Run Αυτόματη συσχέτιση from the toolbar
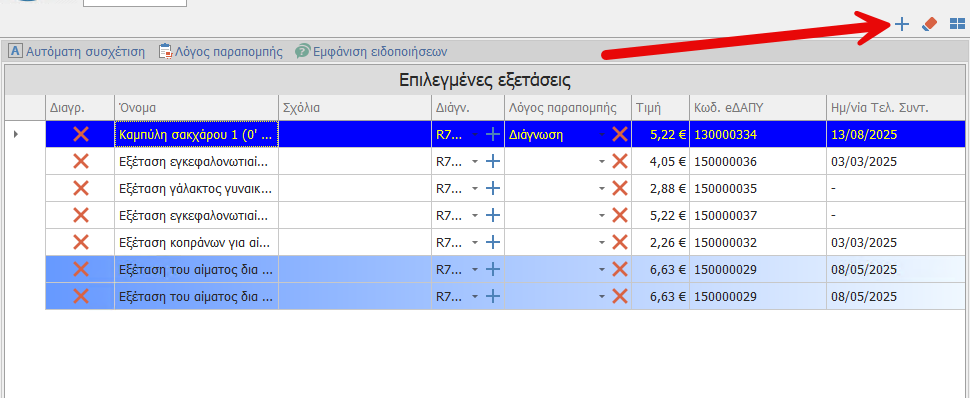 click(77, 51)
